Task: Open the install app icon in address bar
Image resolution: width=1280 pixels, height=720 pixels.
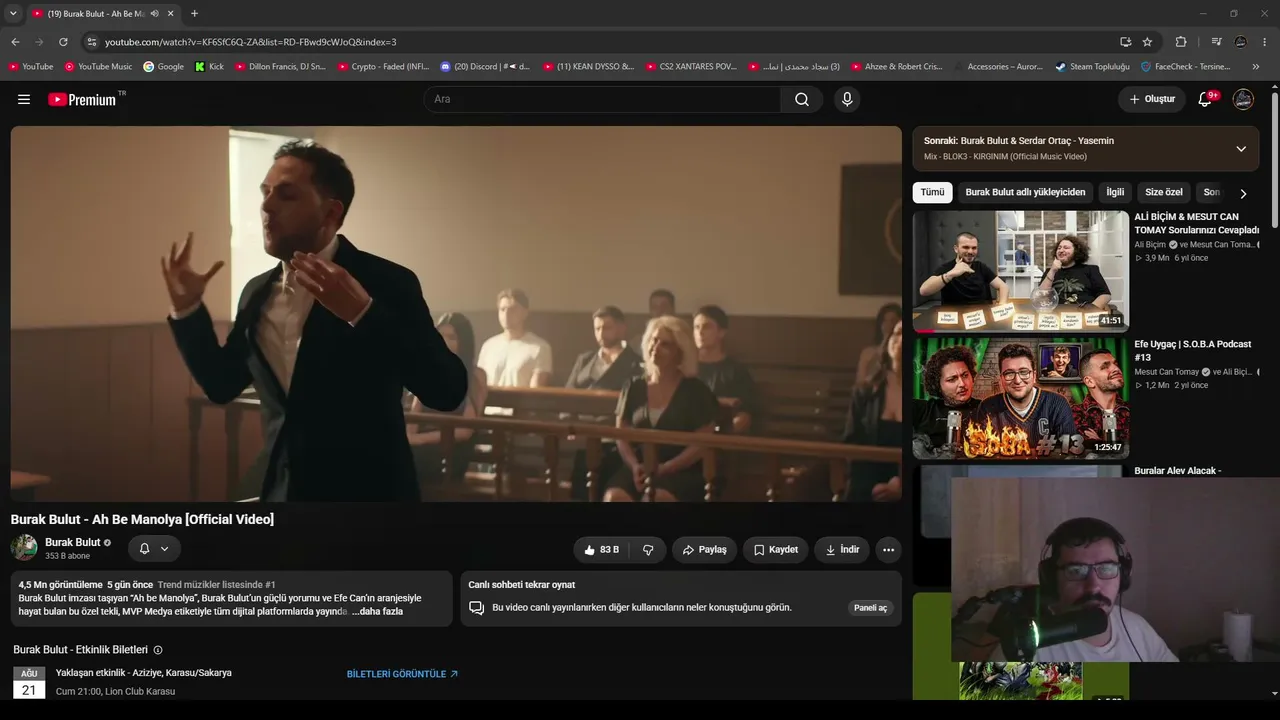Action: pos(1126,42)
